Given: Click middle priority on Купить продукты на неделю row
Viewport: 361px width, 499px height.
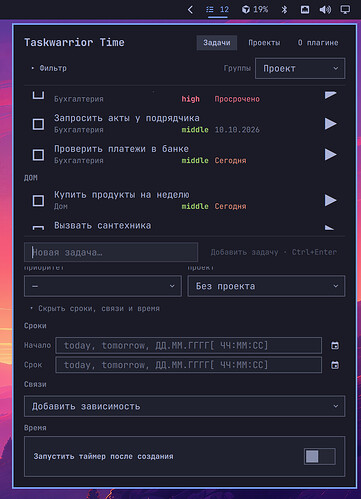Looking at the screenshot, I should [x=195, y=206].
